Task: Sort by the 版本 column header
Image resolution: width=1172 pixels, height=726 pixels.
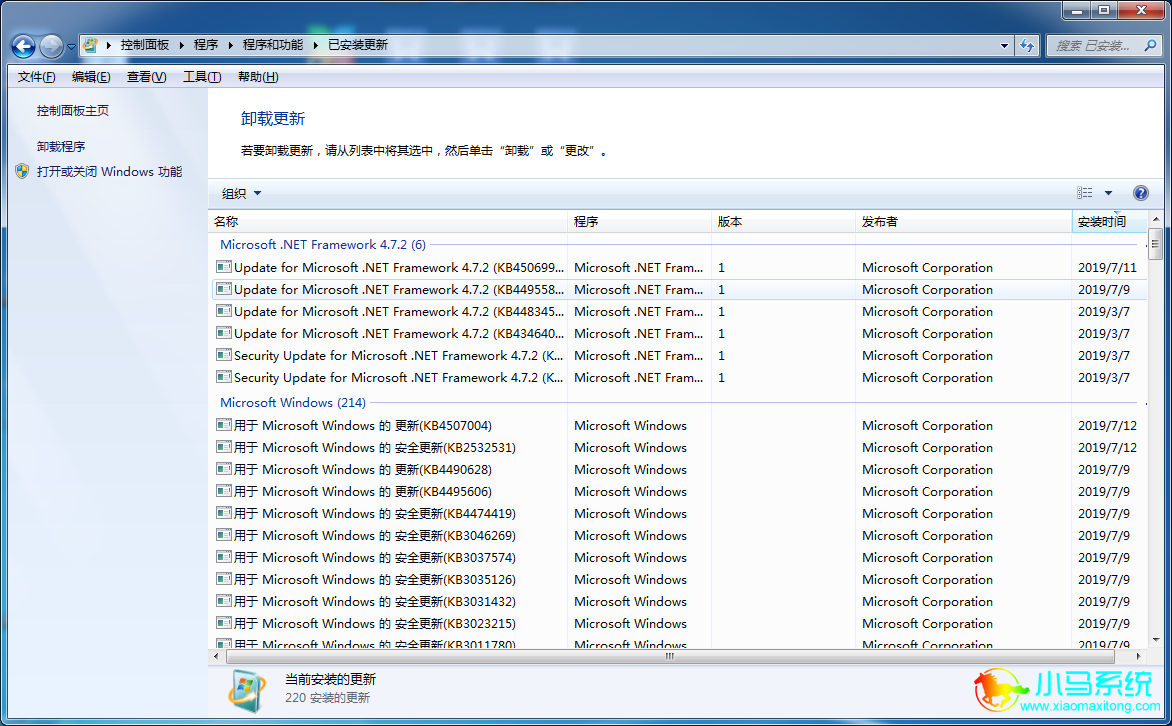Action: coord(783,221)
